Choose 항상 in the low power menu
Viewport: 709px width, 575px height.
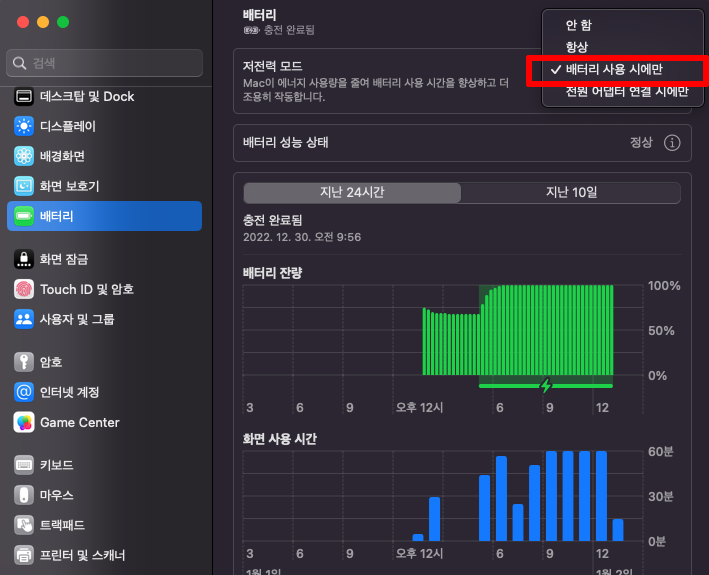(x=577, y=47)
